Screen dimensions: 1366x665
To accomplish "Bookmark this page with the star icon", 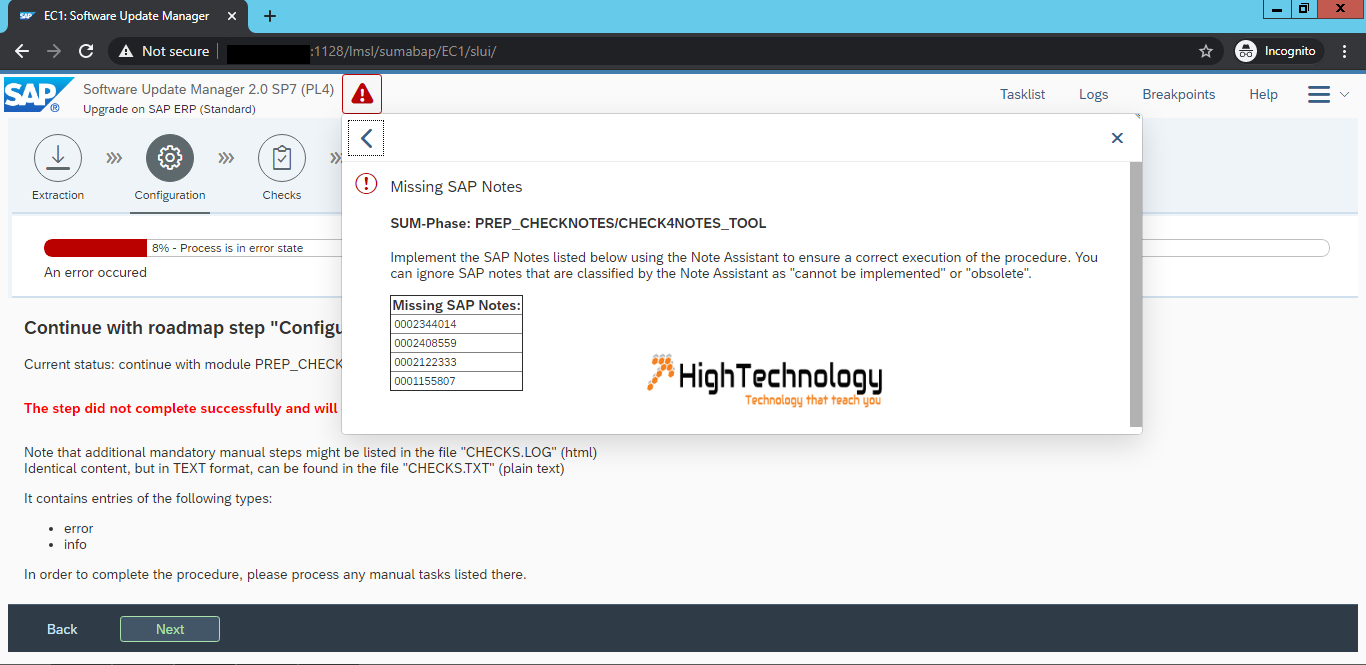I will point(1206,51).
